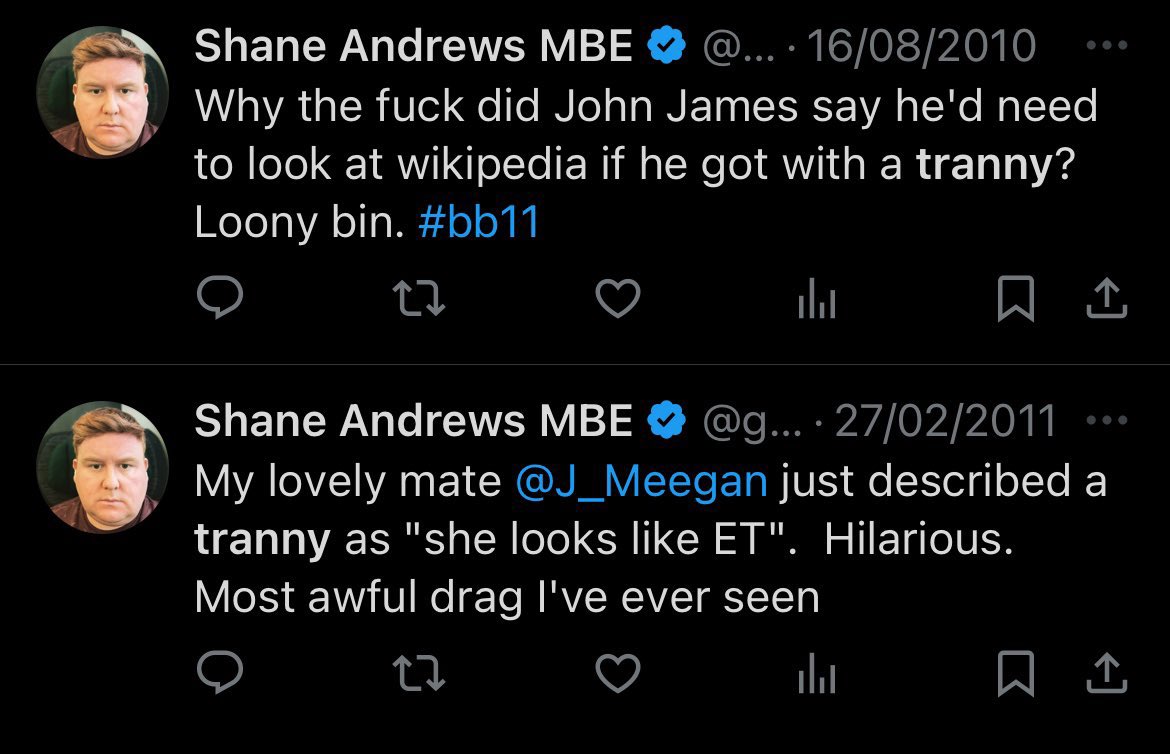Share the 27/02/2011 tweet
This screenshot has height=754, width=1170.
coord(1107,673)
